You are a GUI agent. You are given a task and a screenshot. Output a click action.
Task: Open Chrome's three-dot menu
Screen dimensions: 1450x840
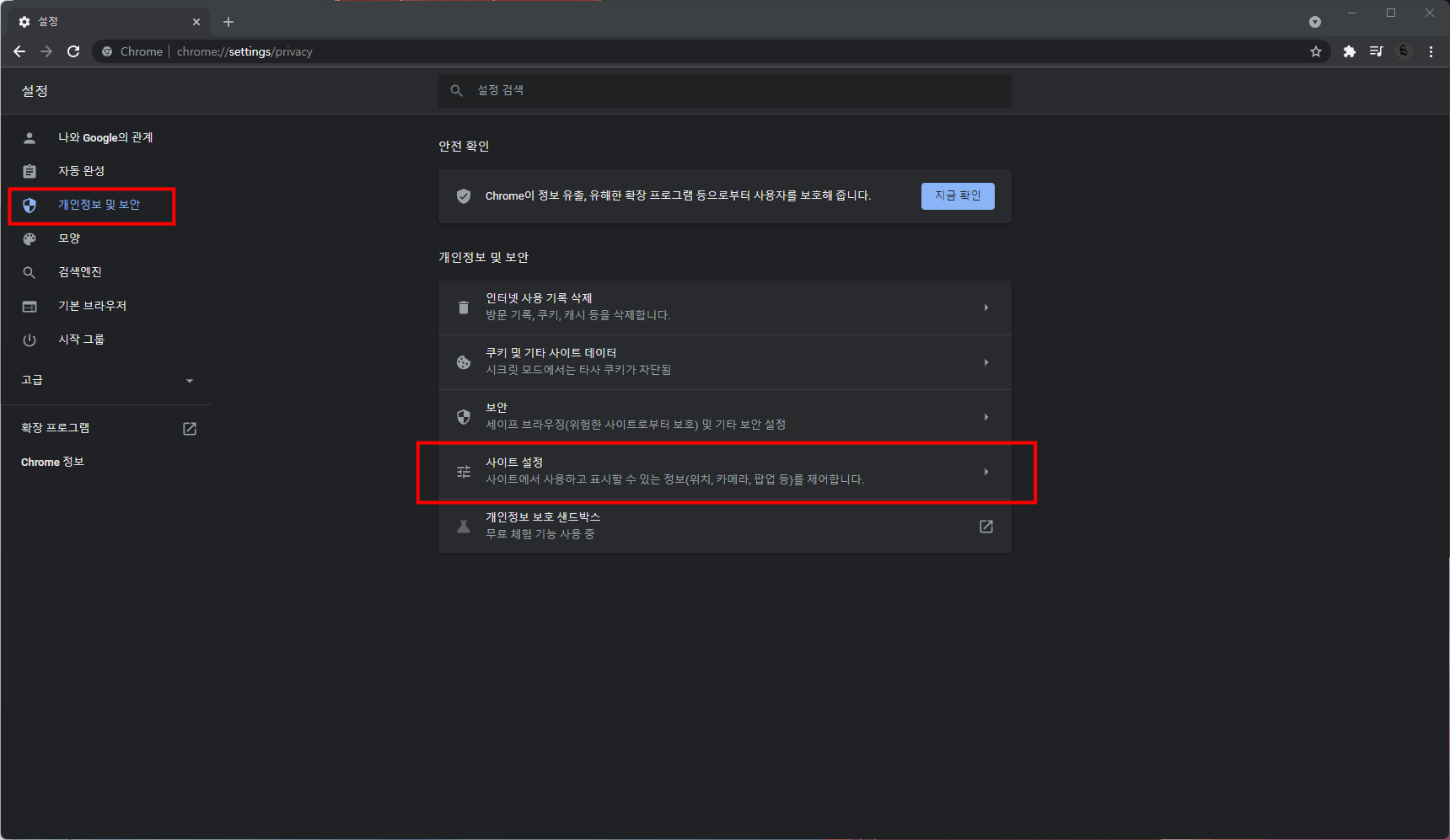pos(1431,51)
